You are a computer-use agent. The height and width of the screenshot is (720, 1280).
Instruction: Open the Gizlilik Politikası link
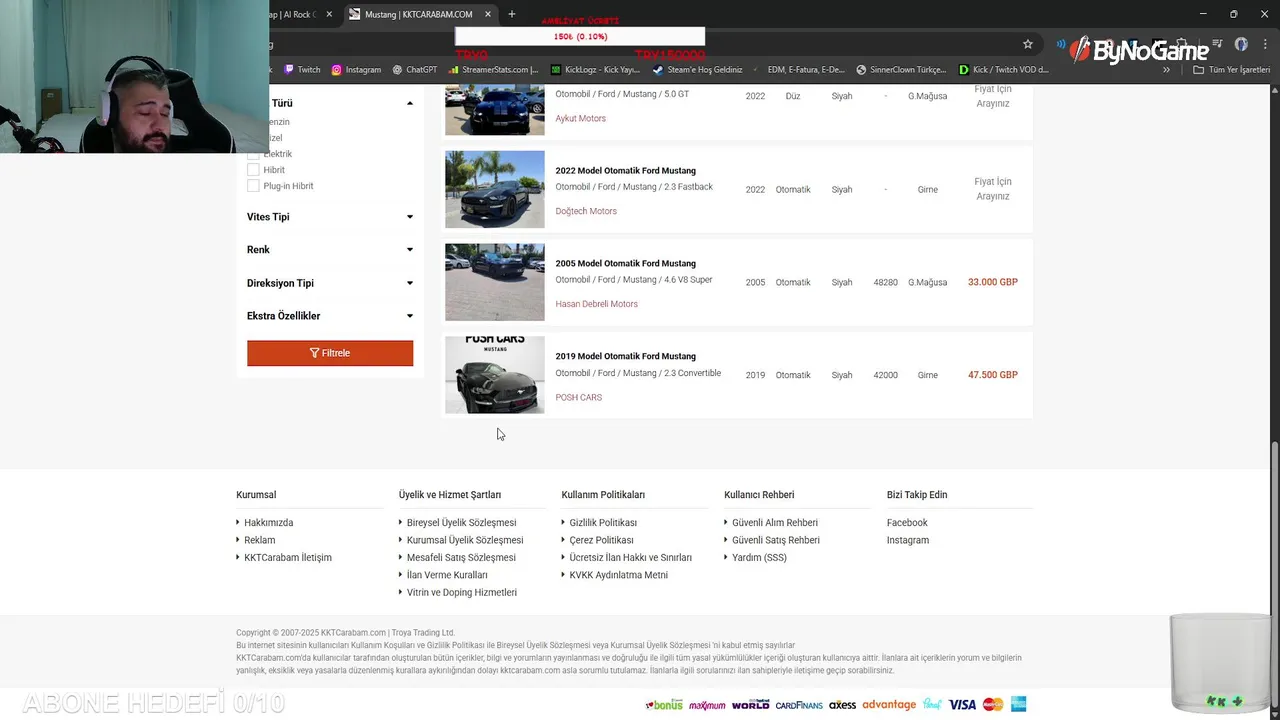[603, 523]
